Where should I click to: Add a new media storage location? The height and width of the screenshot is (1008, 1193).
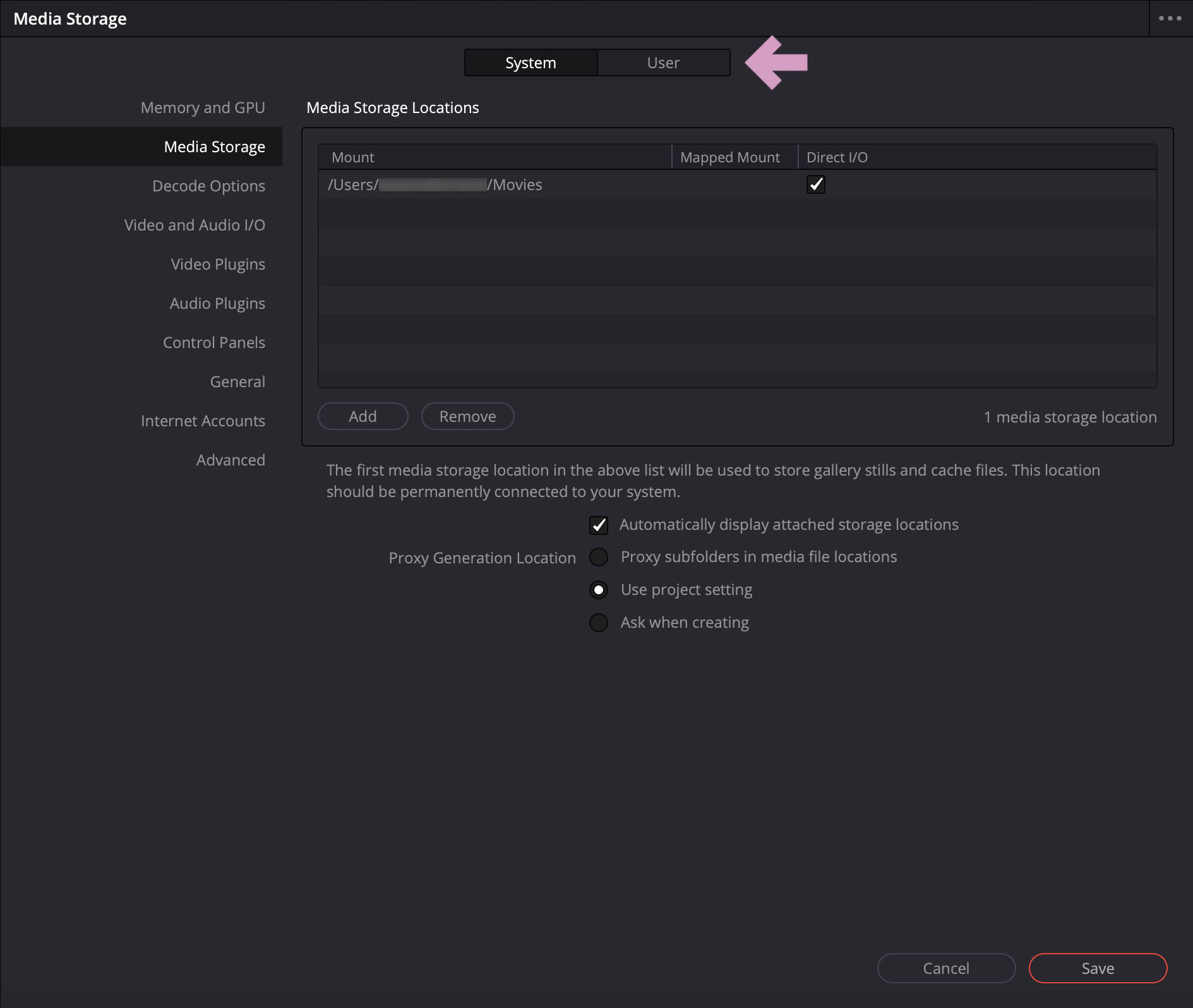(x=363, y=416)
